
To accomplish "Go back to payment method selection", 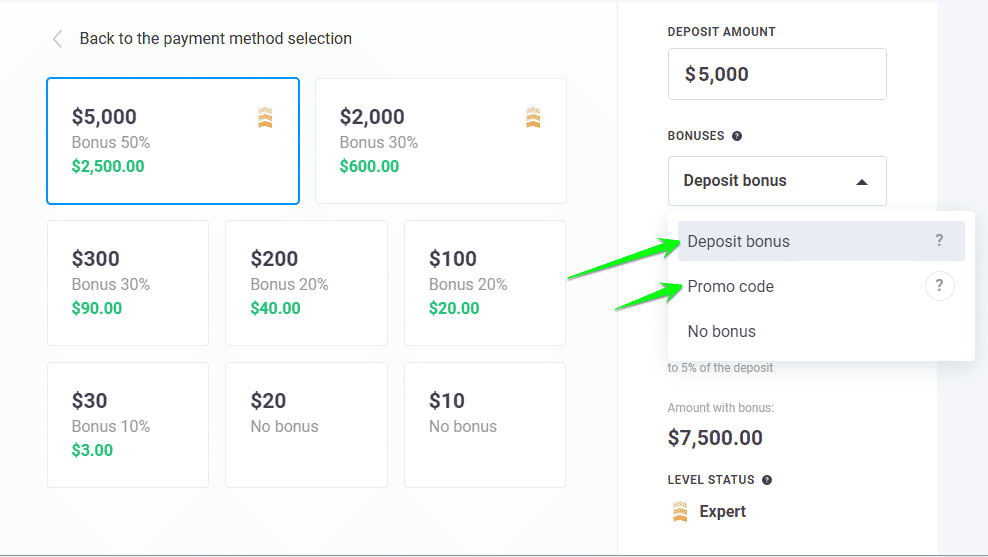I will click(215, 39).
